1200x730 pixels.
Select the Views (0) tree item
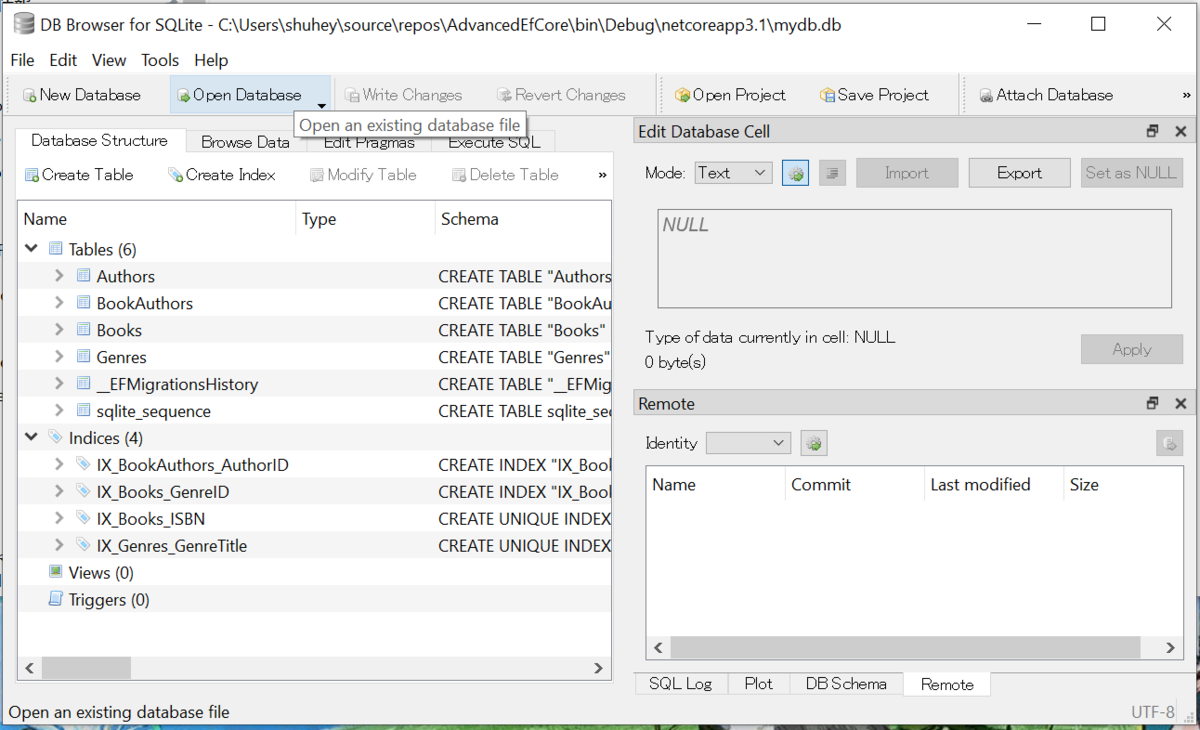pos(101,573)
